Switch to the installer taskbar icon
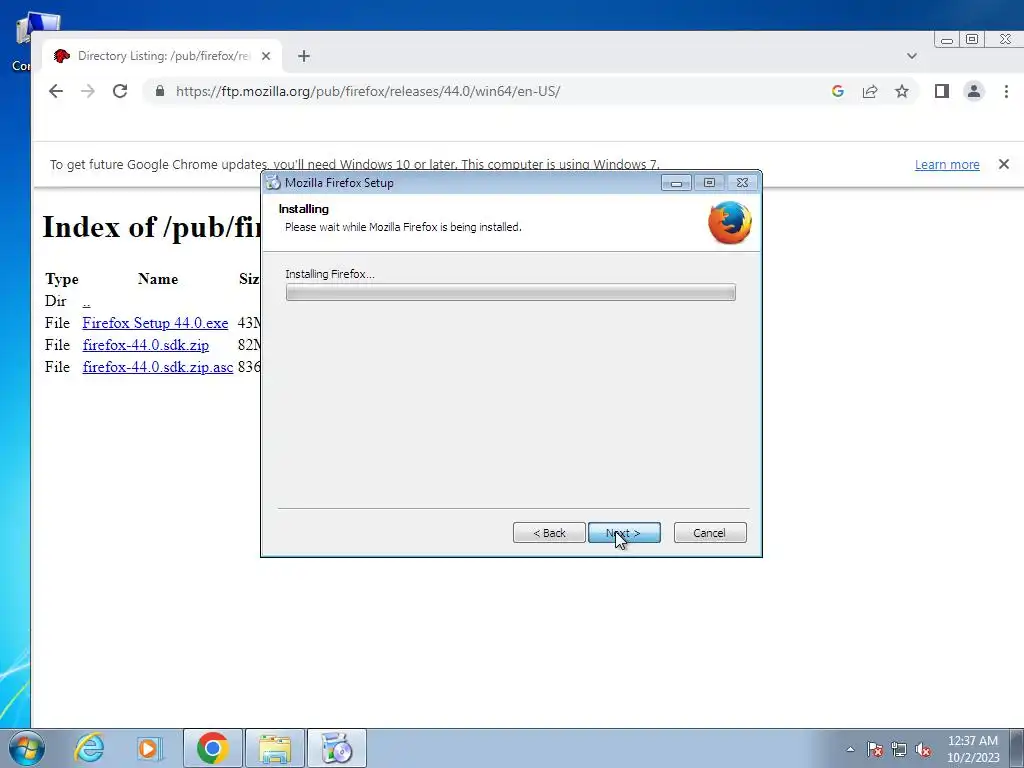 point(337,748)
